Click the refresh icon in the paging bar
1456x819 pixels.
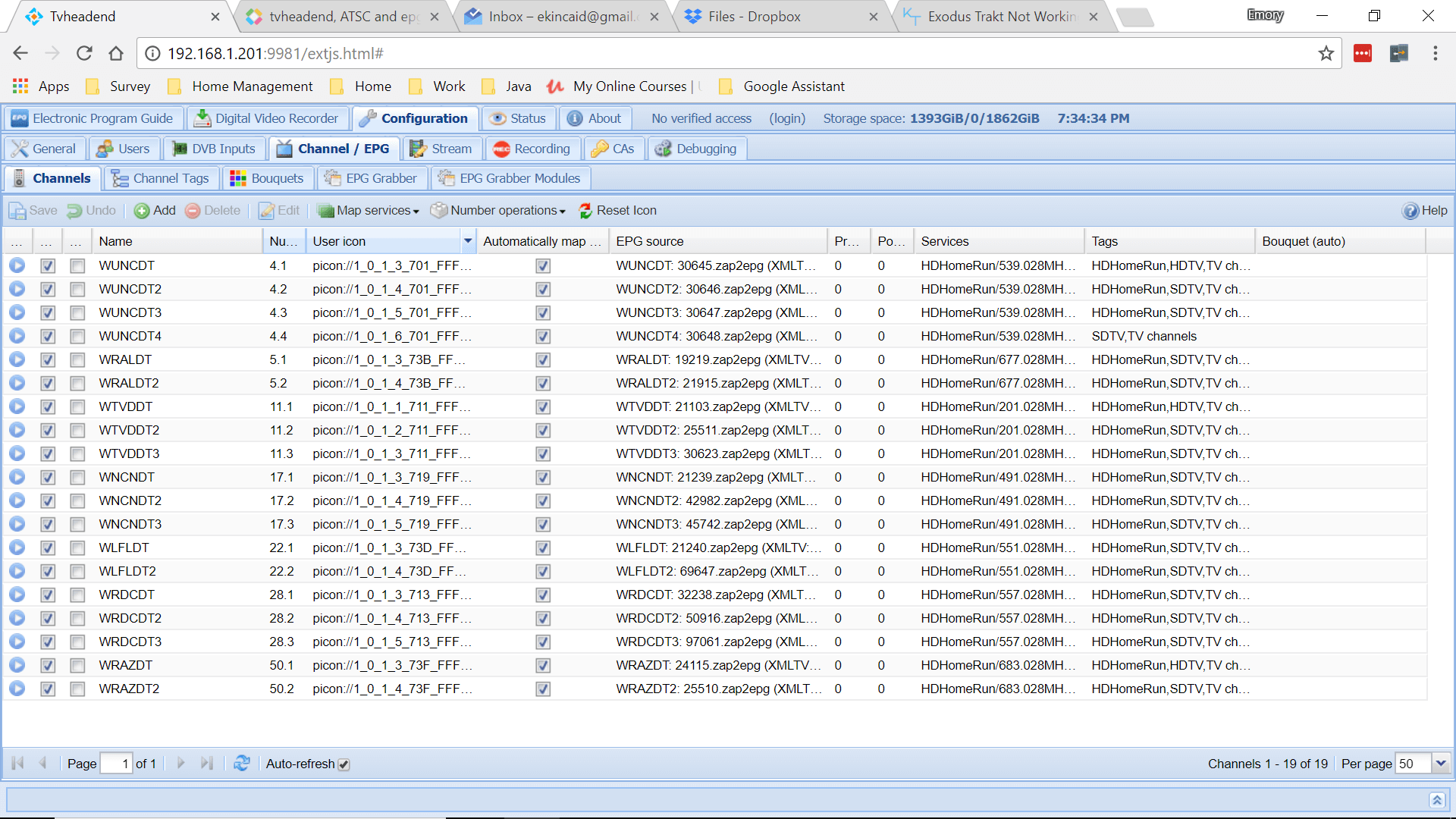click(242, 764)
